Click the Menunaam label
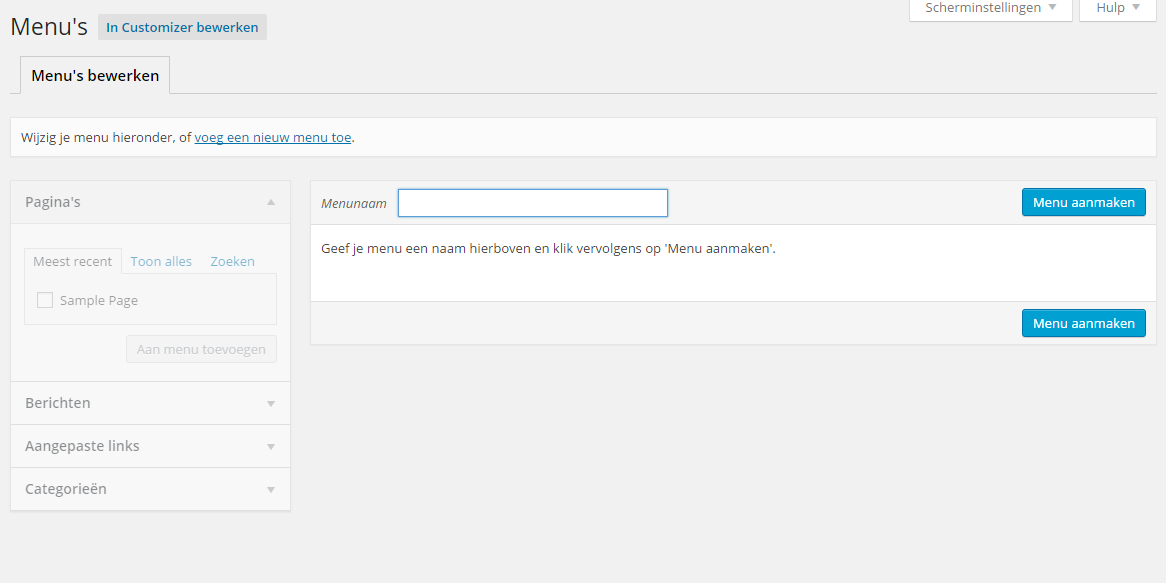Screen dimensions: 1166x583 click(x=354, y=203)
